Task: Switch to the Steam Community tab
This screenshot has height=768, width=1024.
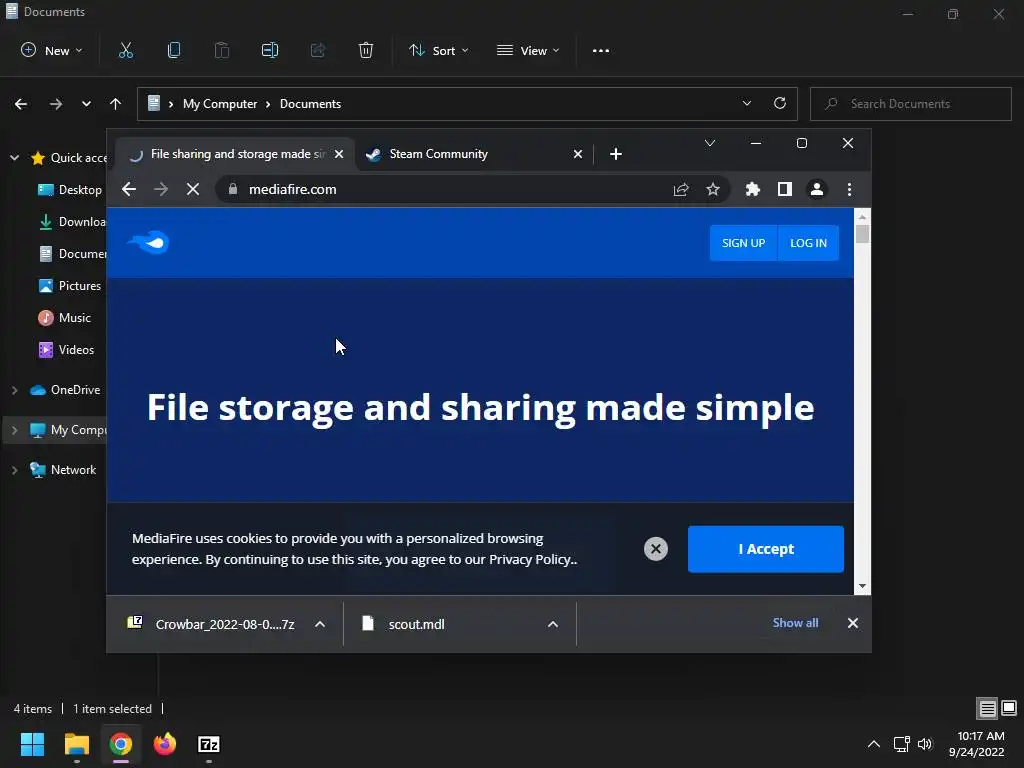Action: coord(473,154)
